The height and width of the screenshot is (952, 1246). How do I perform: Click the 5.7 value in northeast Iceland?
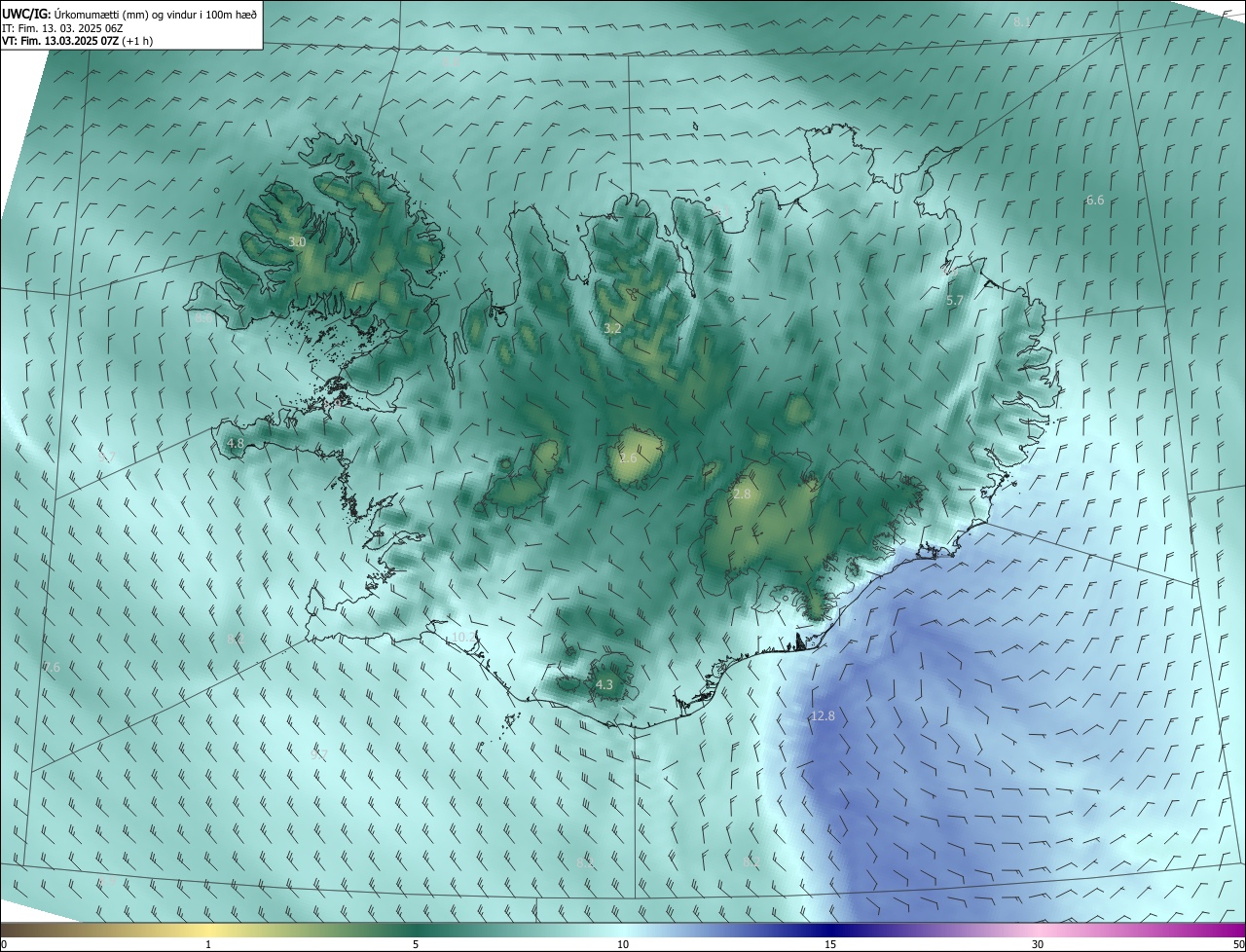[955, 301]
